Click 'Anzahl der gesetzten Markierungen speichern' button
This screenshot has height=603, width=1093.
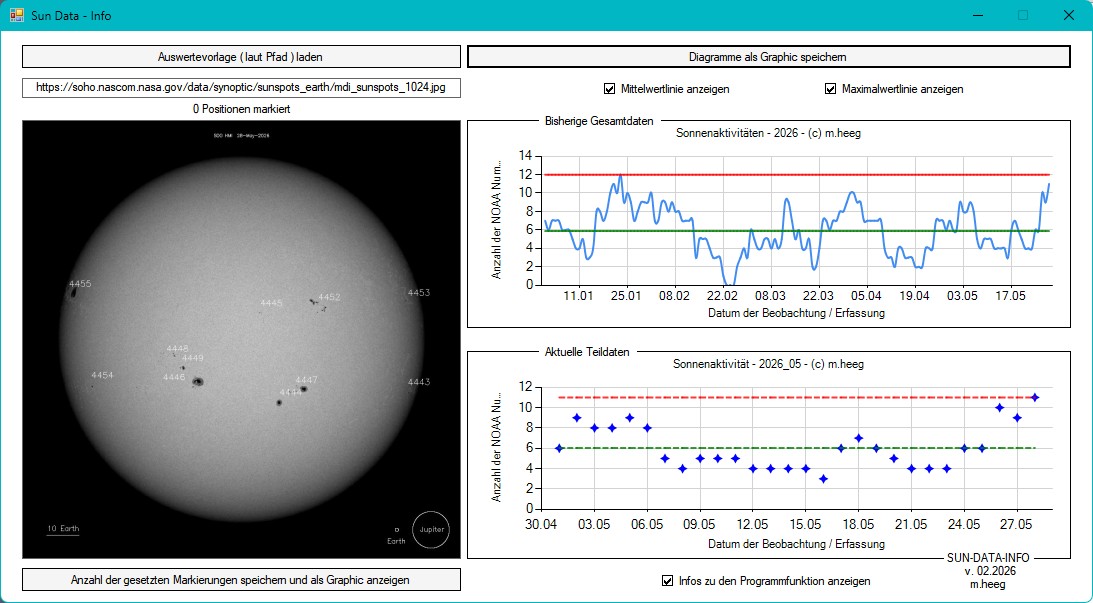coord(241,579)
